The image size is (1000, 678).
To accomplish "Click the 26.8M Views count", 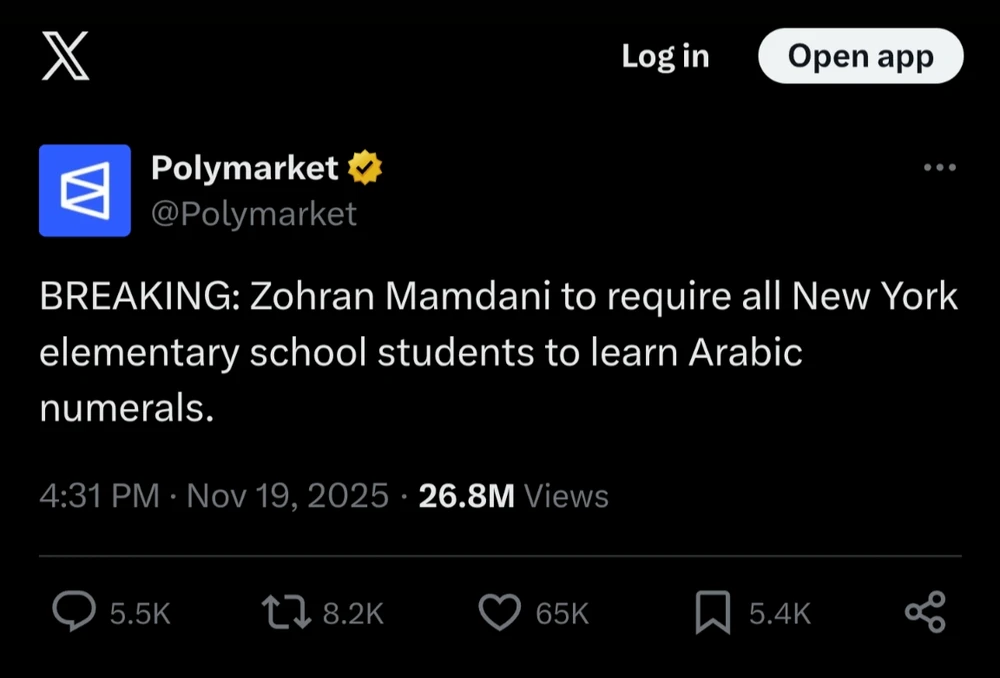I will (513, 496).
